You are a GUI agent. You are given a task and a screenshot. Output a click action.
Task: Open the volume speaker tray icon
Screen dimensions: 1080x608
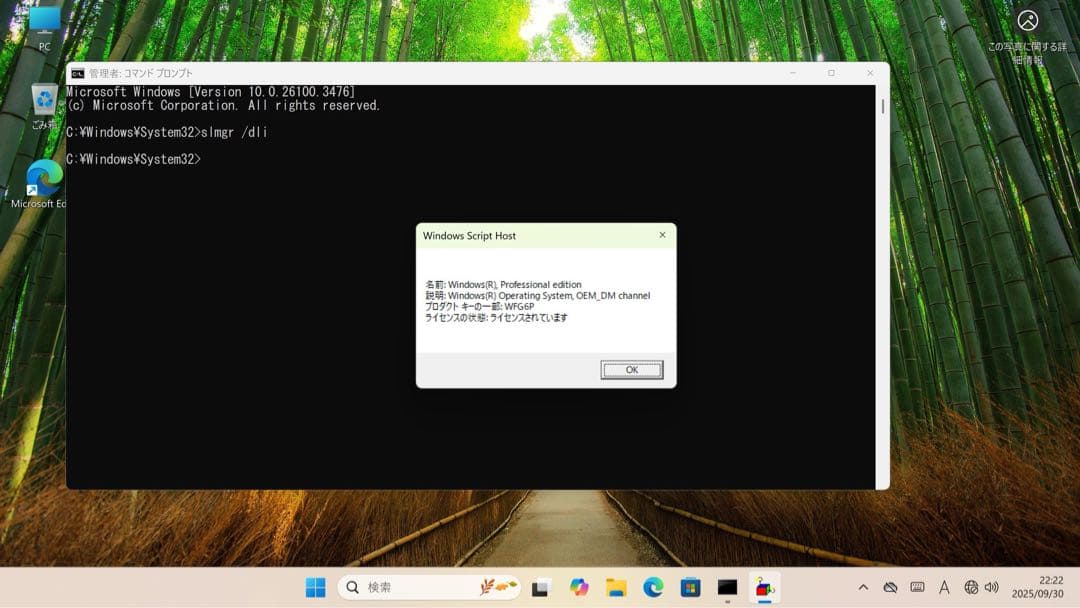coord(991,588)
